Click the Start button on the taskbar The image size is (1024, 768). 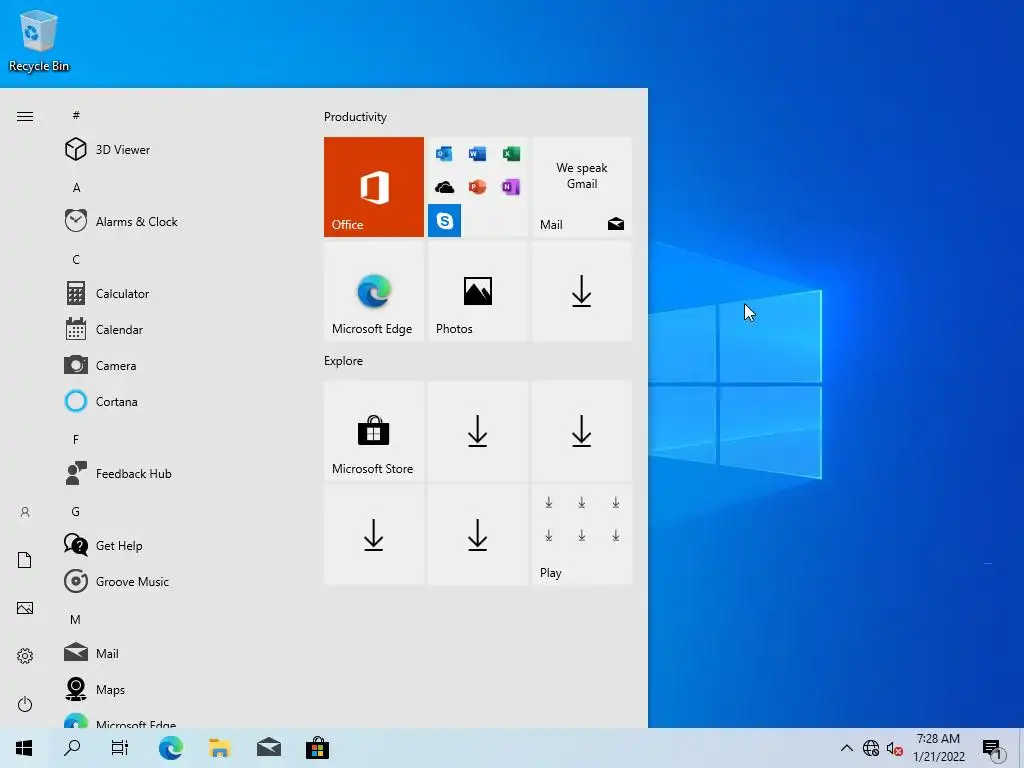click(24, 748)
